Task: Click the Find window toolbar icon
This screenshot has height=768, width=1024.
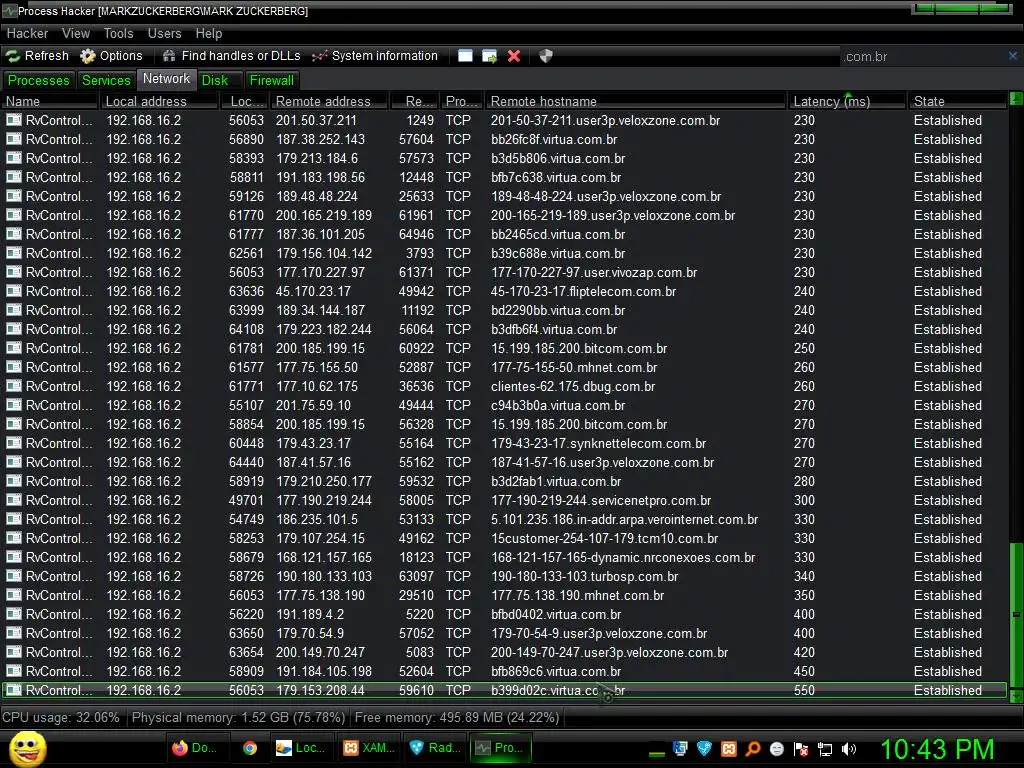Action: tap(465, 56)
